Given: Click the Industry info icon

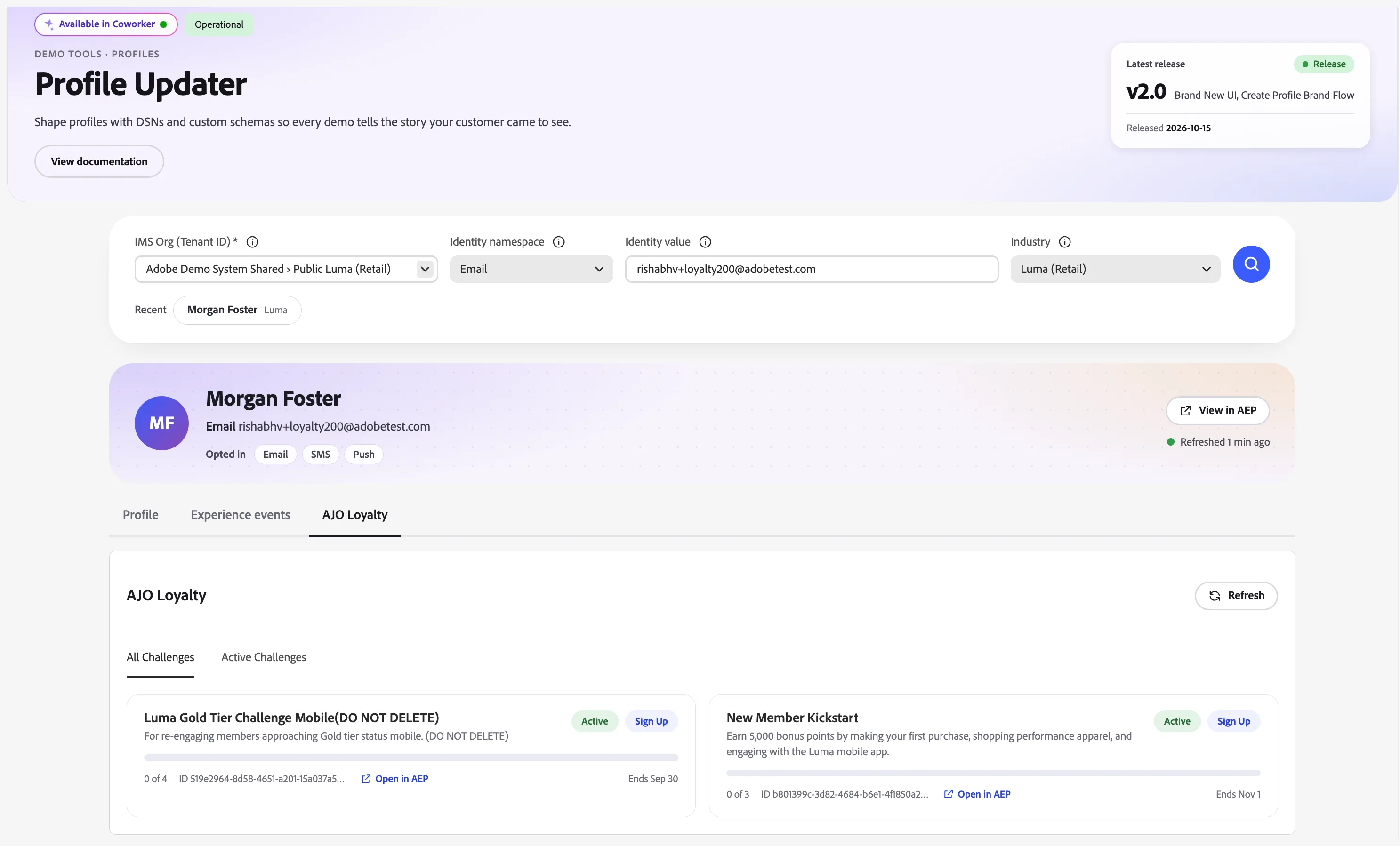Looking at the screenshot, I should pyautogui.click(x=1064, y=242).
